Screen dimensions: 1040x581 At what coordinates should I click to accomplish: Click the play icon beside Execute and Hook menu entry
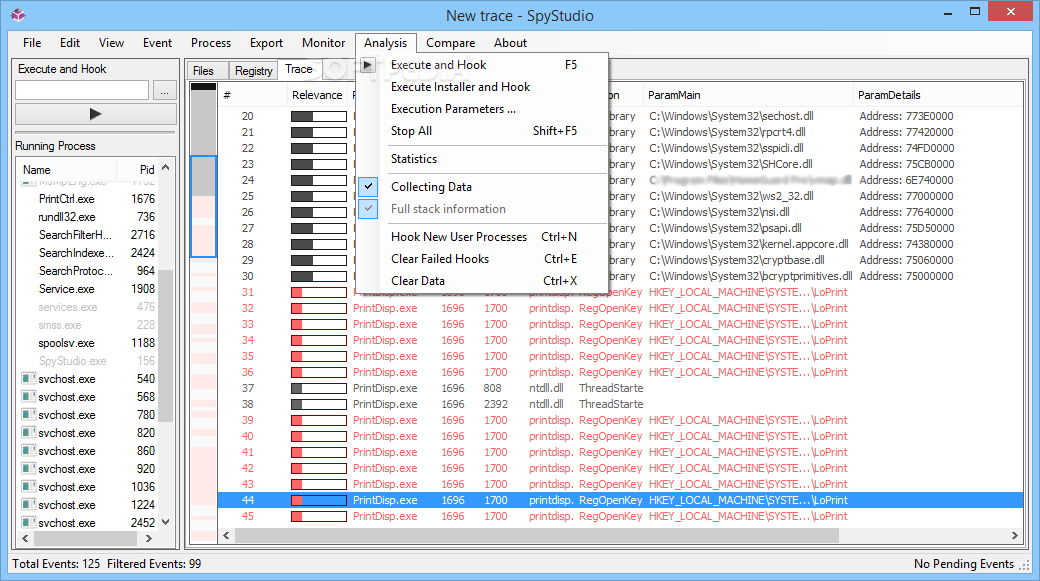click(367, 65)
